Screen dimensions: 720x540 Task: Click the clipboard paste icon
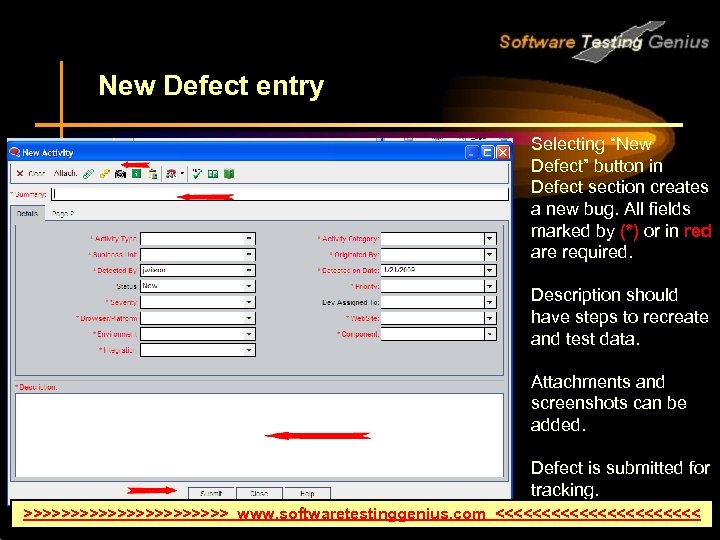point(152,174)
